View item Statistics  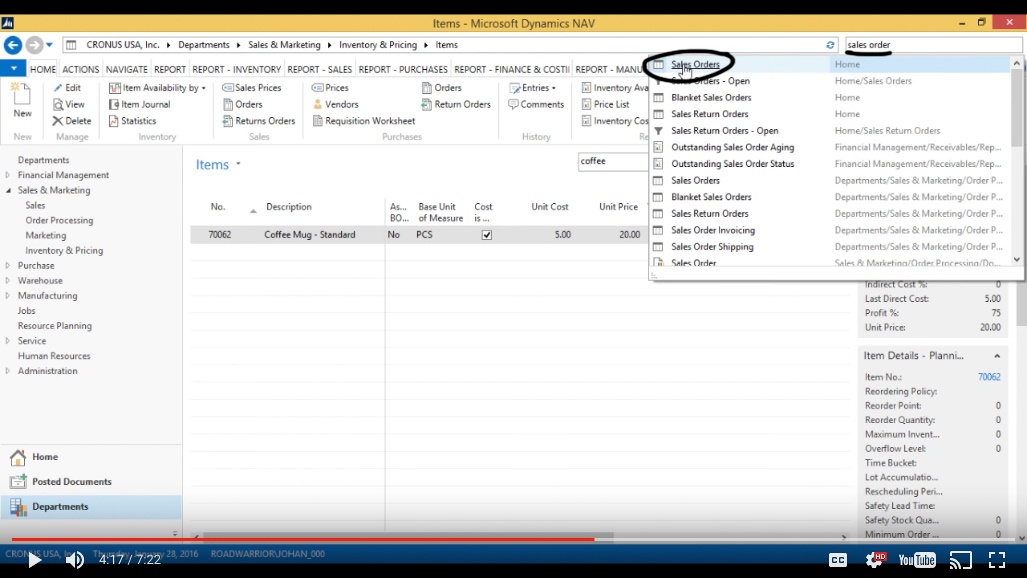click(141, 120)
